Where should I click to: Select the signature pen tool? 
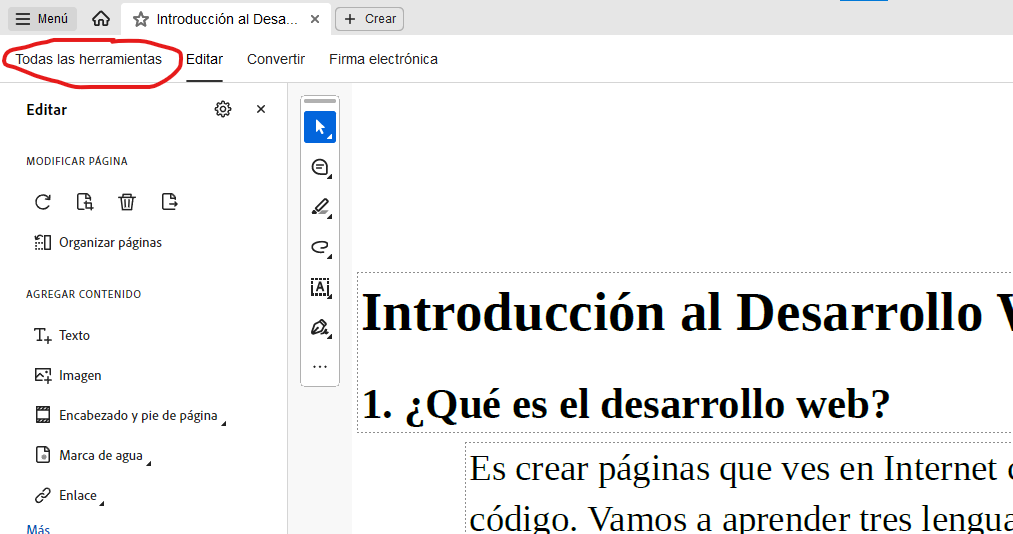coord(320,327)
